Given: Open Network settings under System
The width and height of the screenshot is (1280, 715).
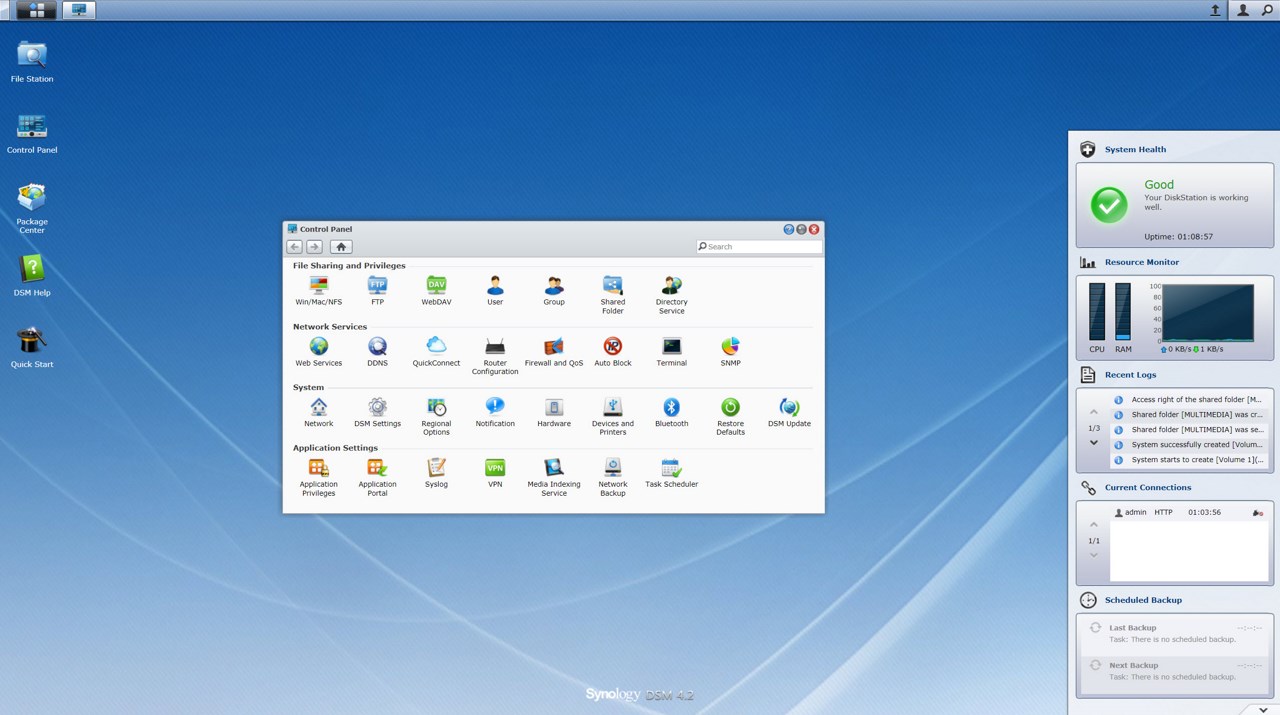Looking at the screenshot, I should 318,412.
